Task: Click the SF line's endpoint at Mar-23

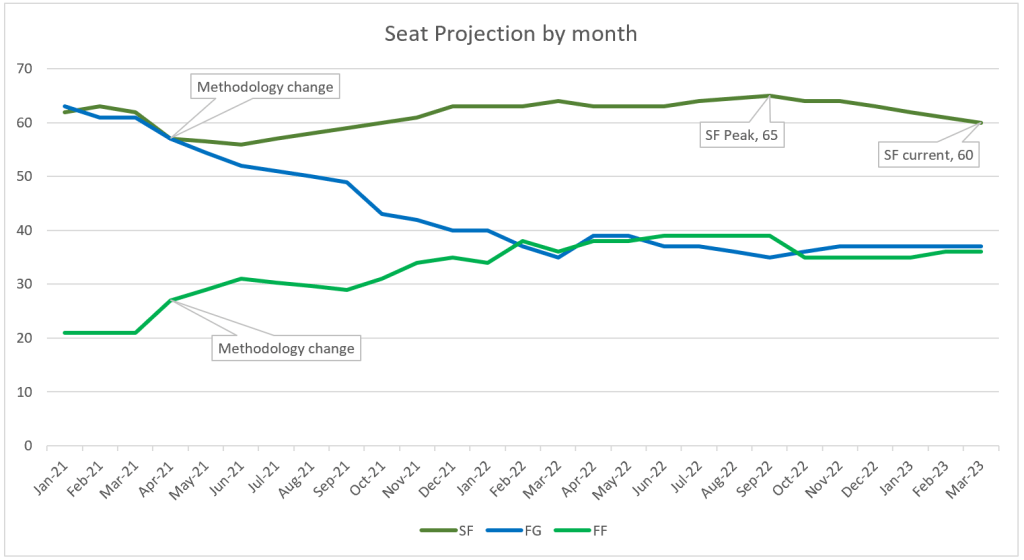Action: tap(981, 123)
